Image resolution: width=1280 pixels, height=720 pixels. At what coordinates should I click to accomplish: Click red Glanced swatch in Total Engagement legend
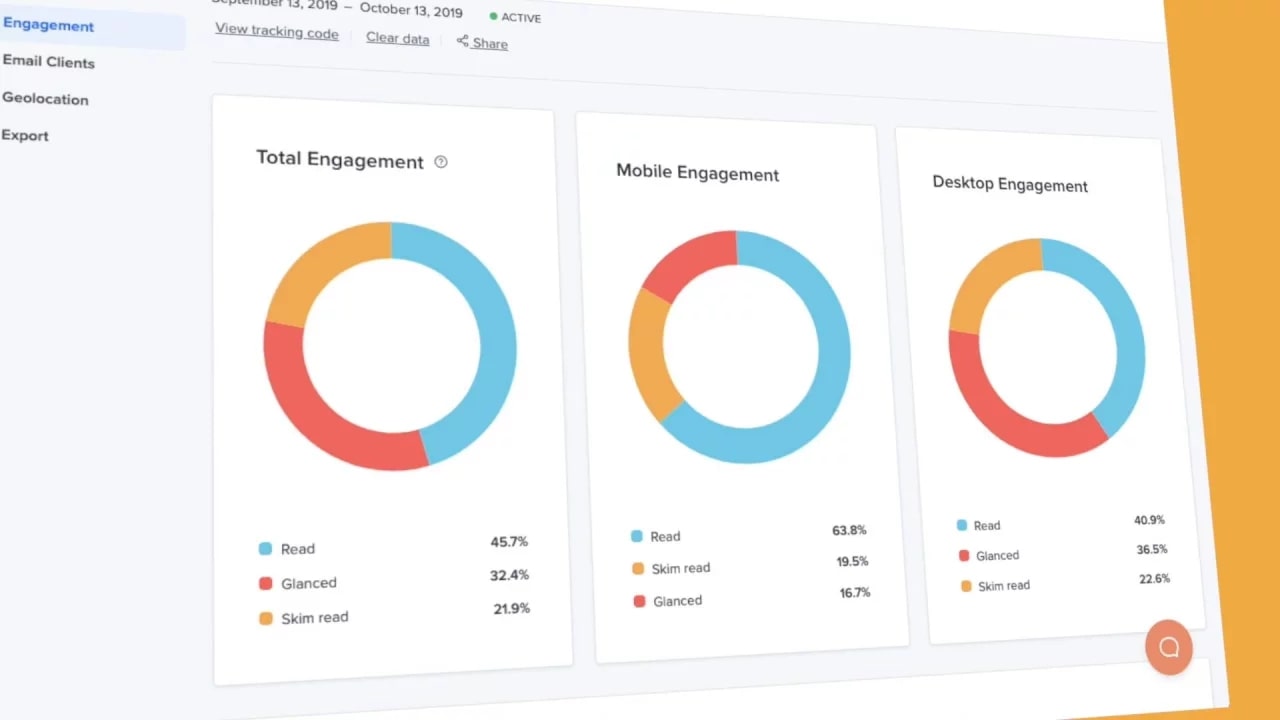coord(266,583)
